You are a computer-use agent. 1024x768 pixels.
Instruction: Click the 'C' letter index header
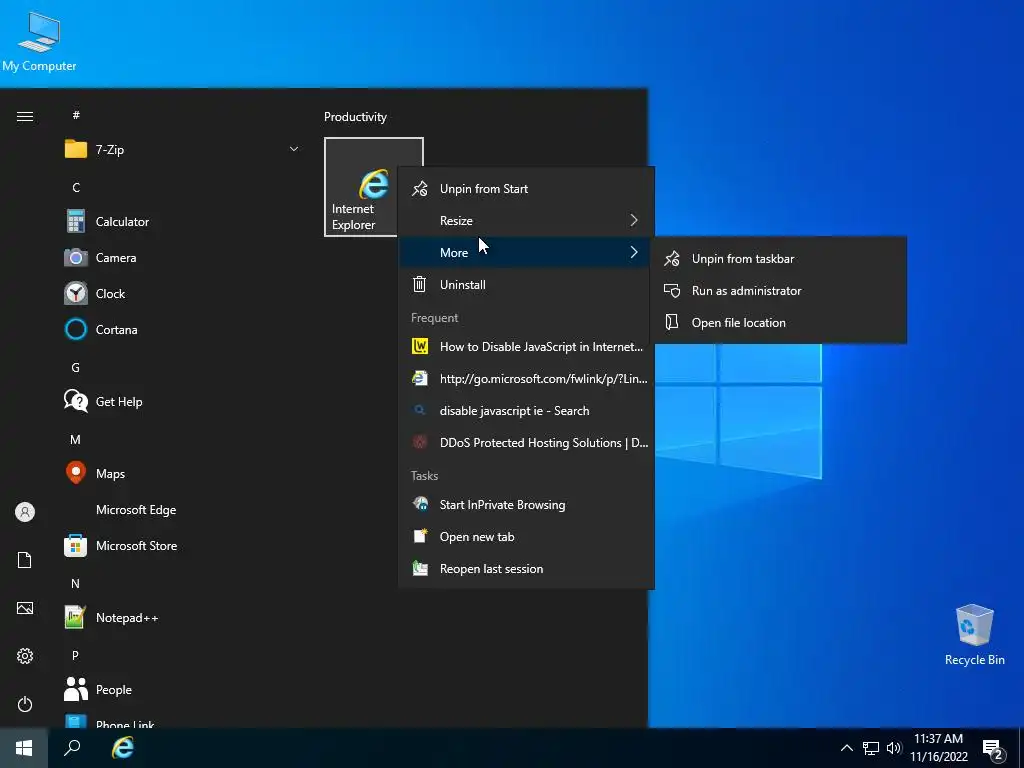(x=76, y=187)
